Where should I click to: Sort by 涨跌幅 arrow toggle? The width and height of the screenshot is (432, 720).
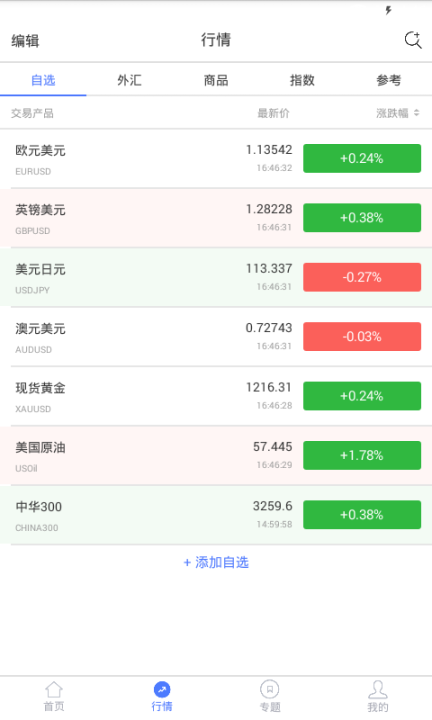(416, 113)
